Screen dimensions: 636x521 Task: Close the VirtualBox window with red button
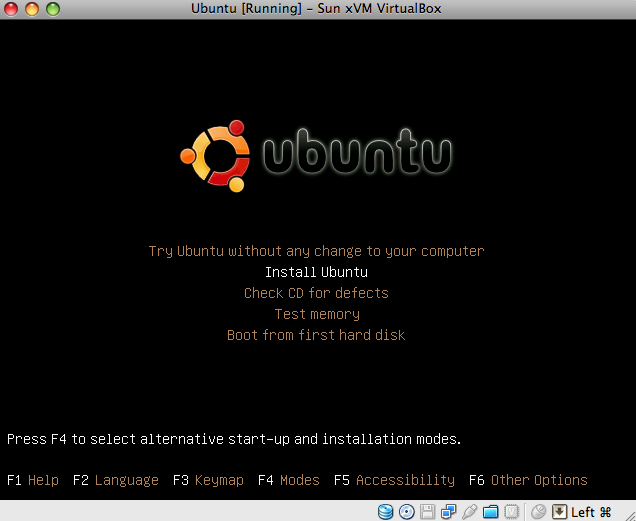pyautogui.click(x=11, y=9)
